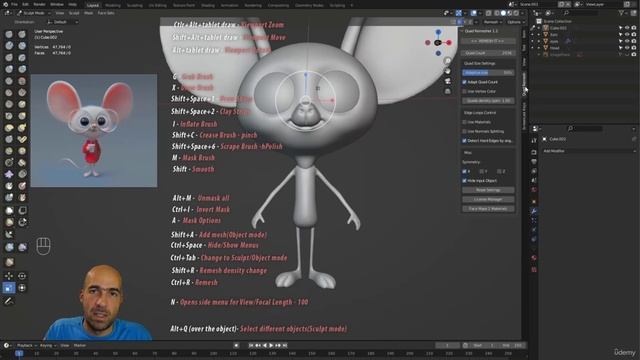Open the Sculpt Mode dropdown
The height and width of the screenshot is (360, 640).
click(33, 13)
